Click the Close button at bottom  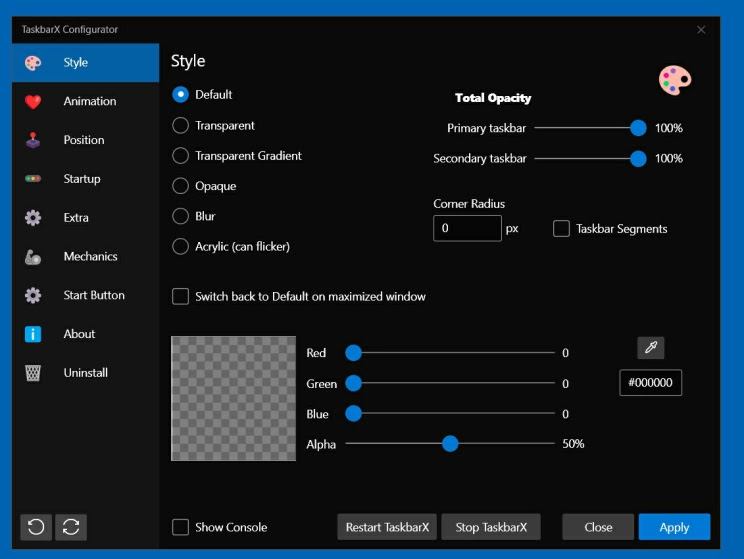[598, 527]
